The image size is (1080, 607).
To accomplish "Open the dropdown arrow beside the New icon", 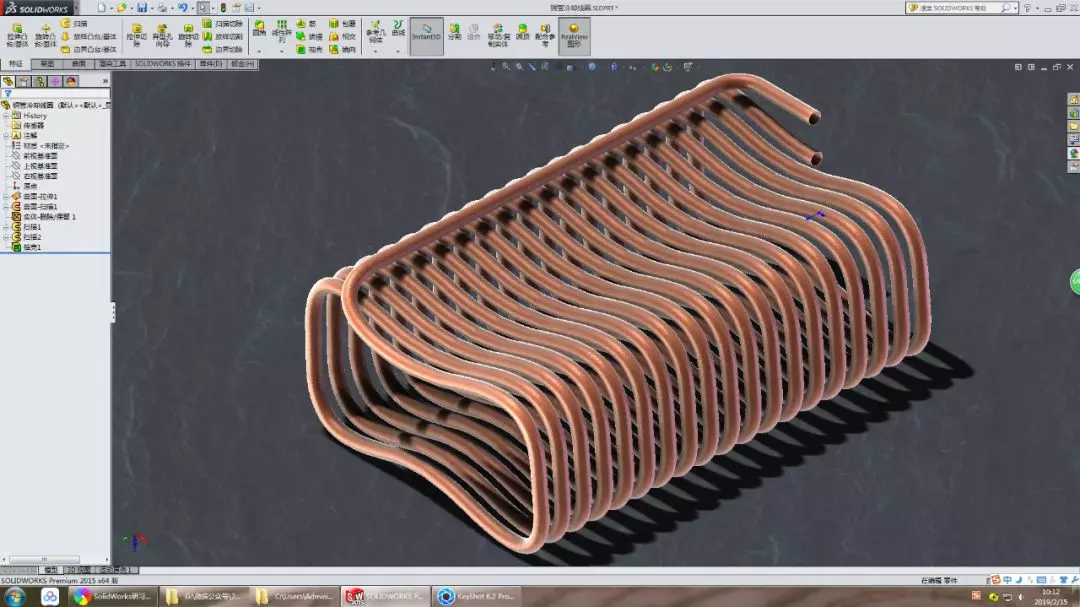I will (111, 8).
